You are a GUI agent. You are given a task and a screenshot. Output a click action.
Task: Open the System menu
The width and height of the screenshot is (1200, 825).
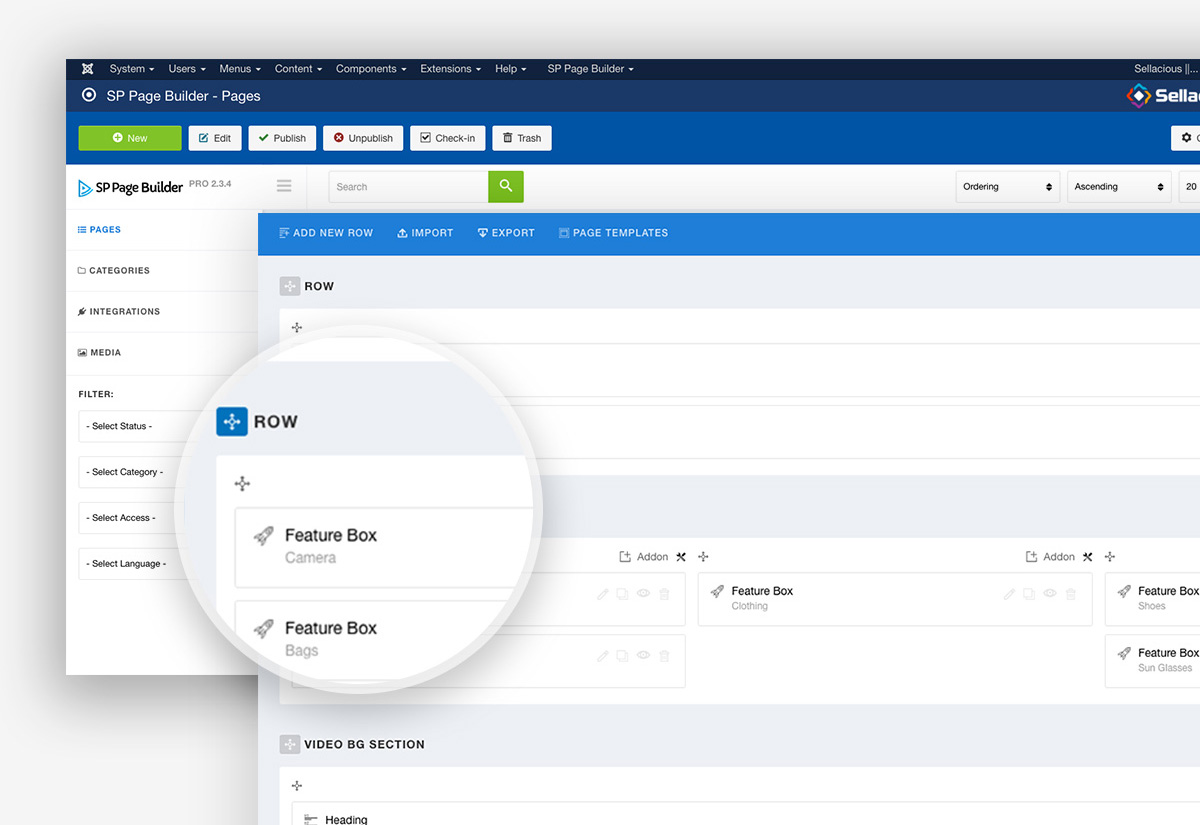click(132, 69)
